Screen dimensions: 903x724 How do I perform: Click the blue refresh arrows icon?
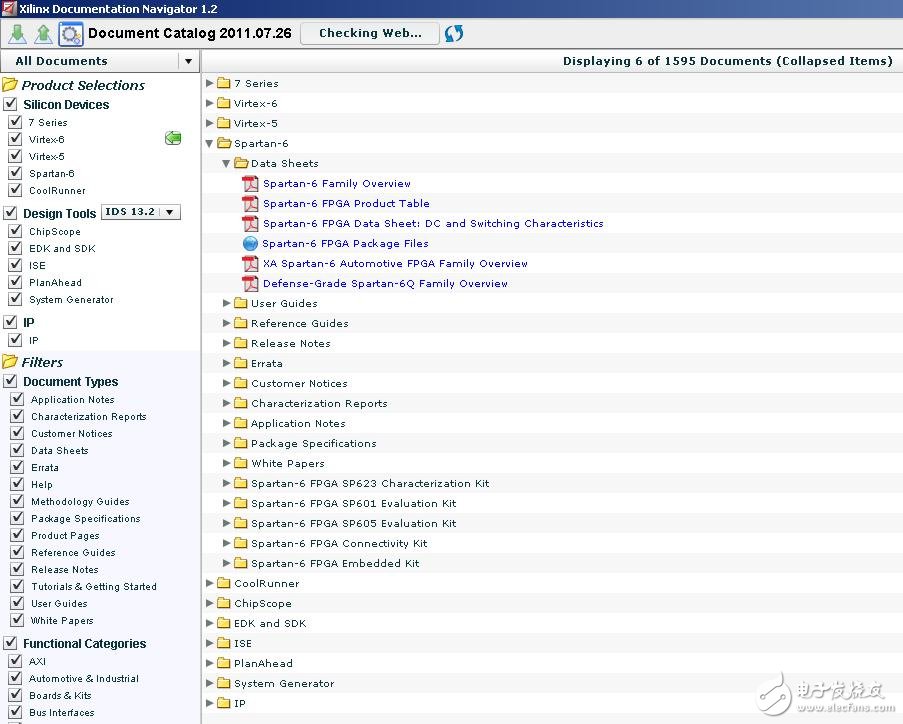tap(454, 33)
